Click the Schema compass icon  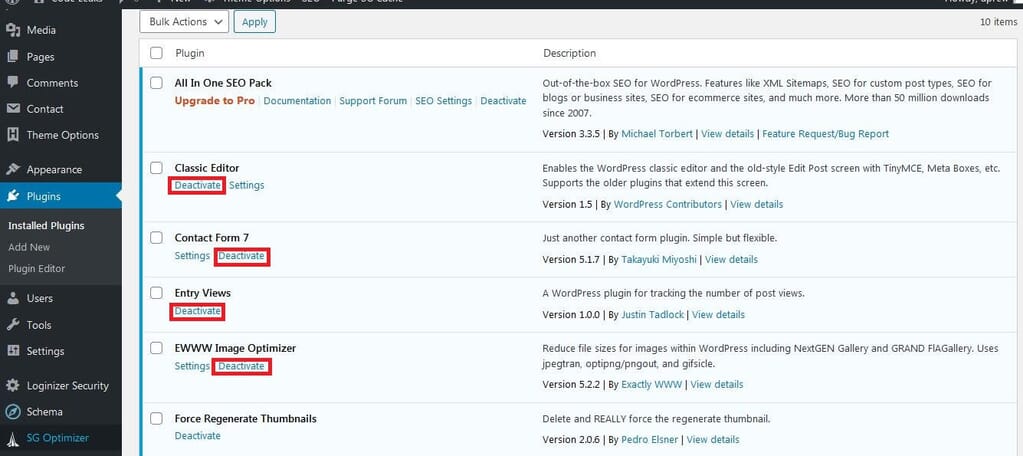(13, 412)
